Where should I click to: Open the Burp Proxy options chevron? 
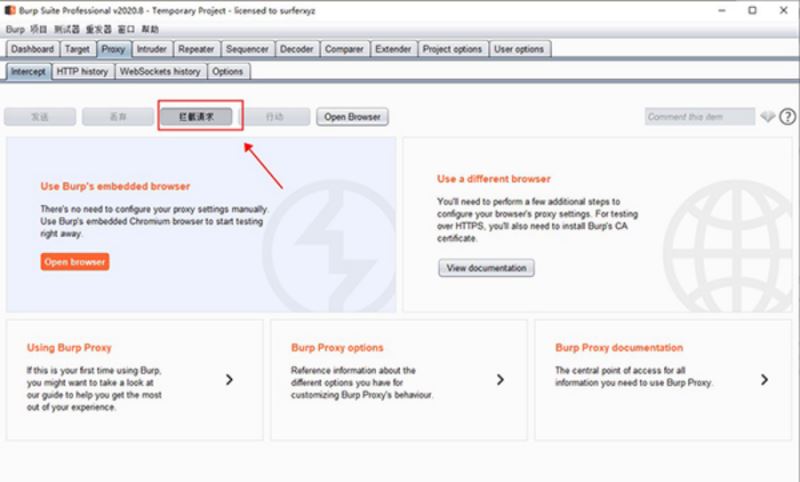point(500,379)
